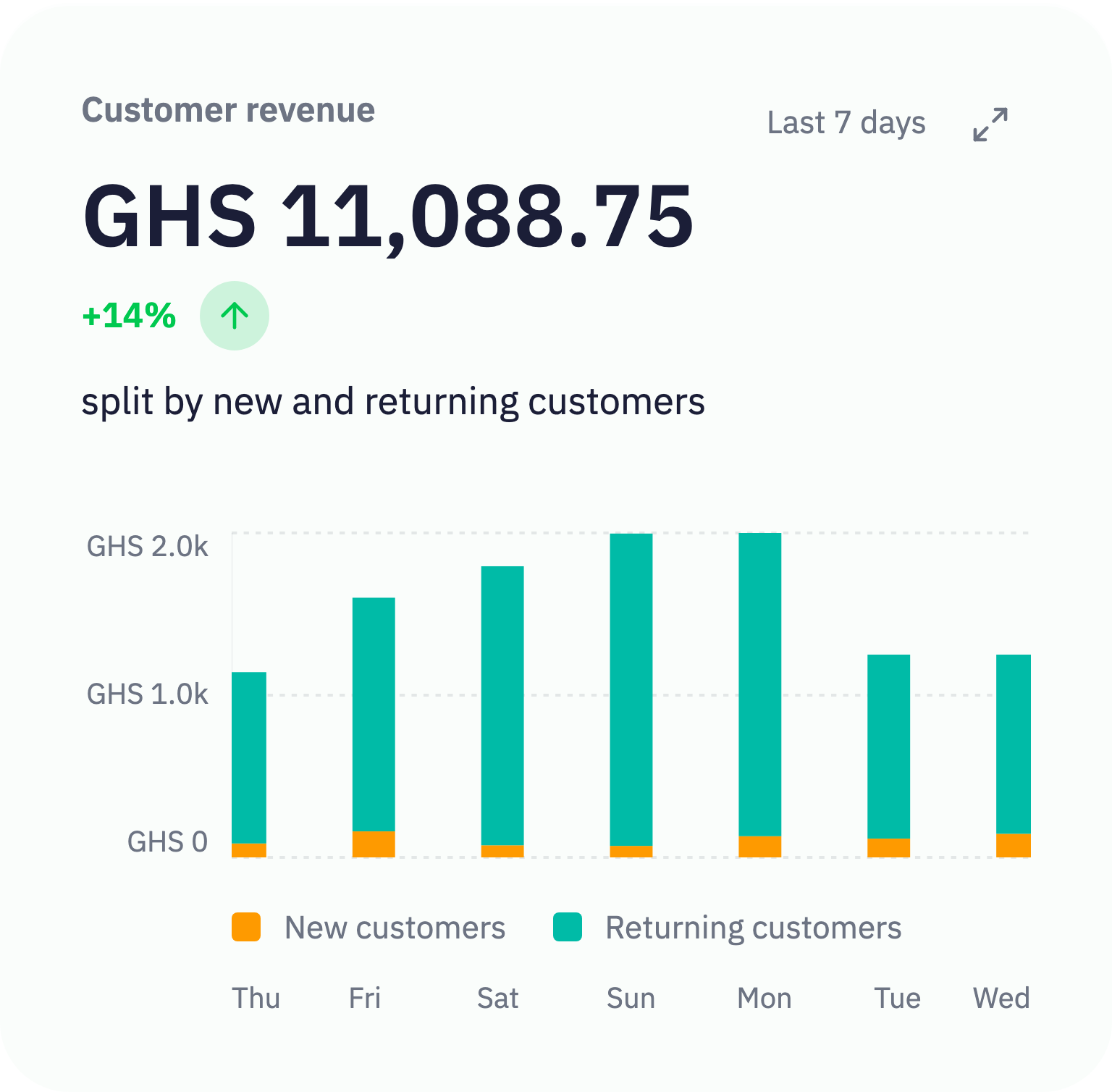Click Wednesday's orange new customers segment
1112x1092 pixels.
(1014, 846)
